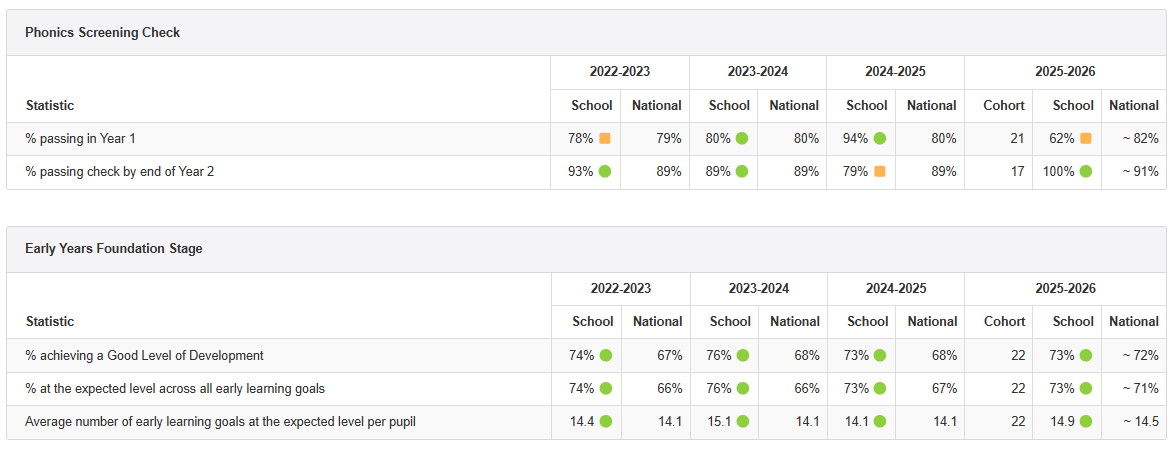Click green circle beside 14.4 average goals
The width and height of the screenshot is (1172, 450).
tap(605, 422)
